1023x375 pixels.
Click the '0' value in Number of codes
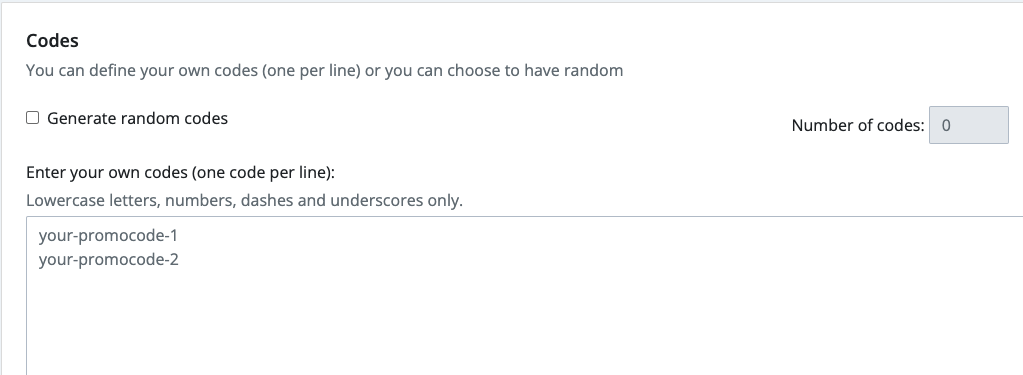[946, 125]
